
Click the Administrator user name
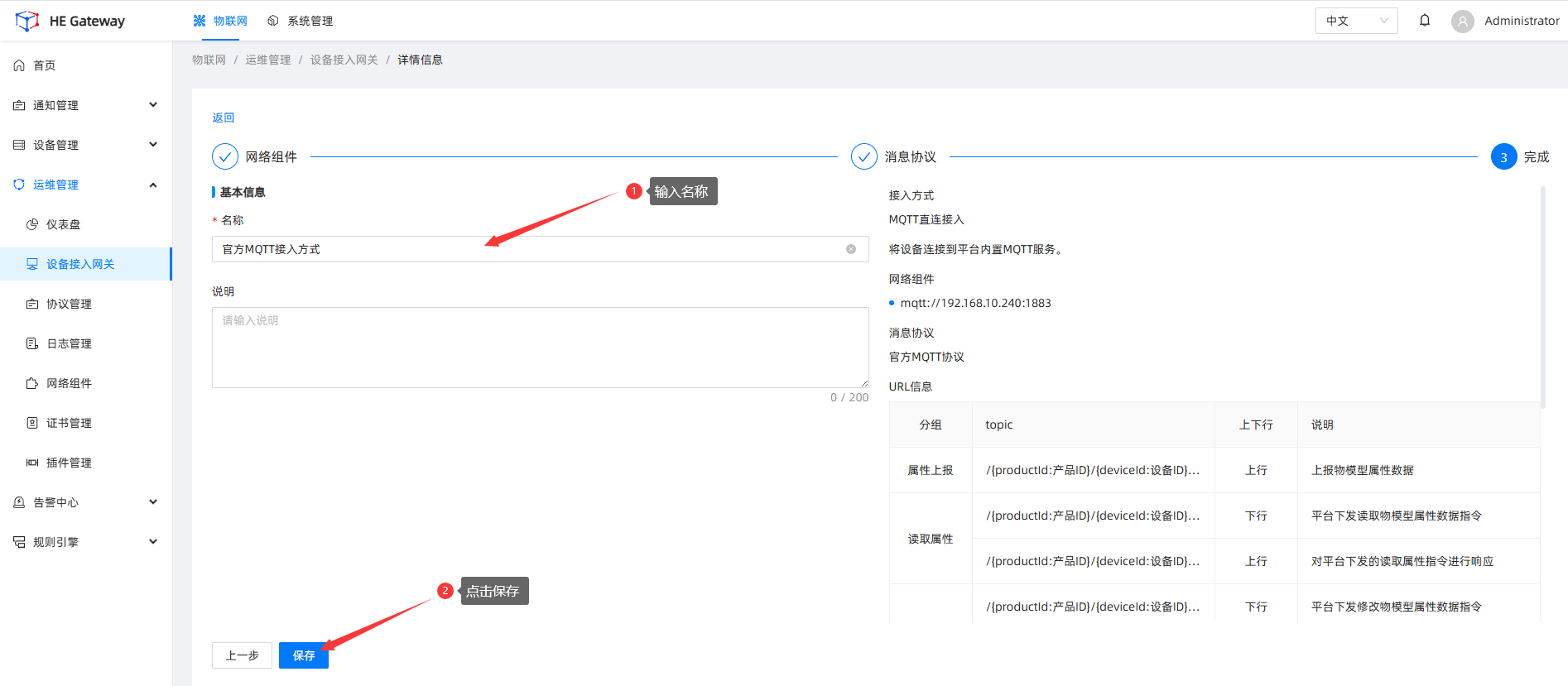tap(1522, 21)
